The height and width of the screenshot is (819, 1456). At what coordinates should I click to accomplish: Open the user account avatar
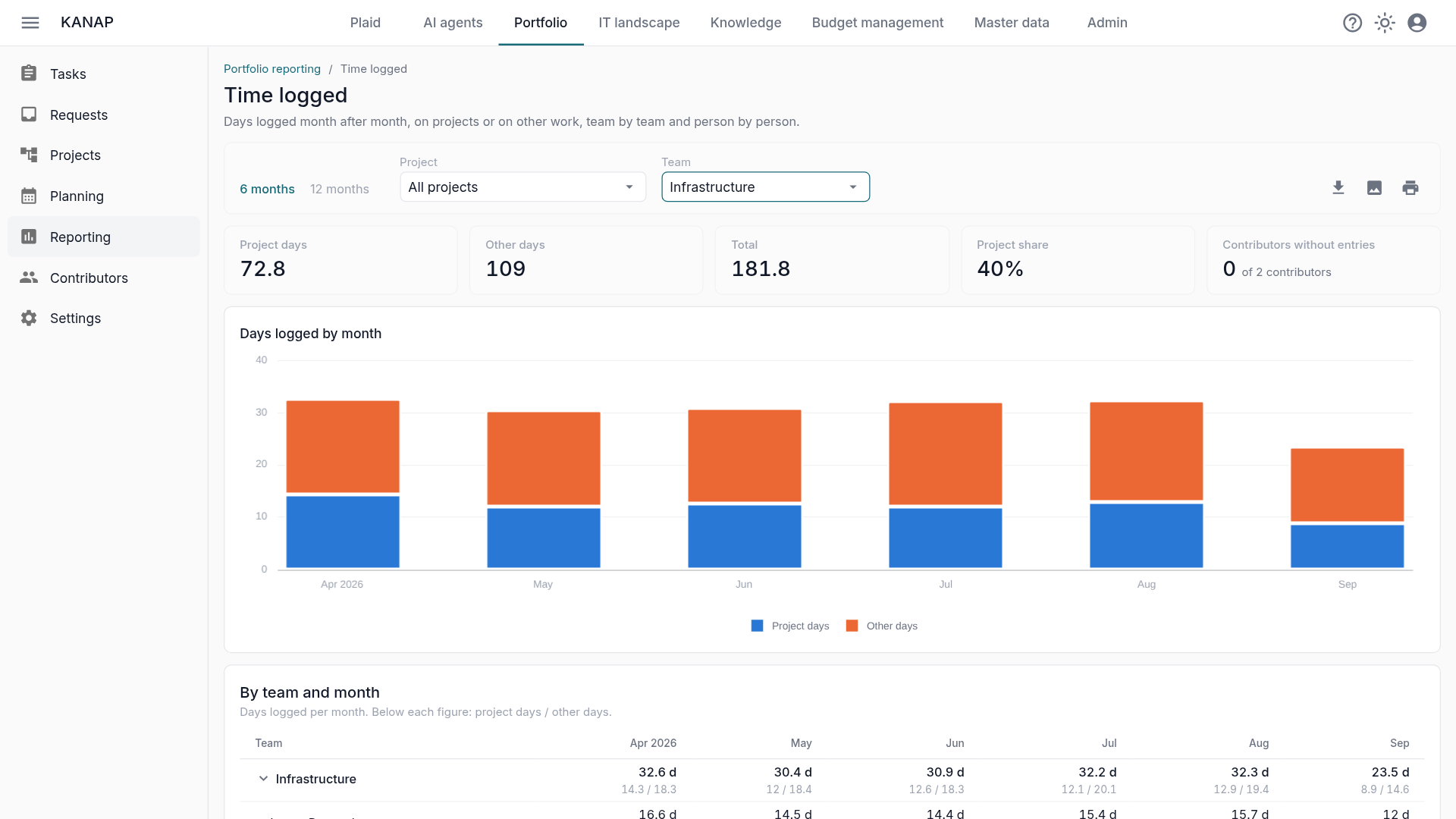tap(1417, 23)
